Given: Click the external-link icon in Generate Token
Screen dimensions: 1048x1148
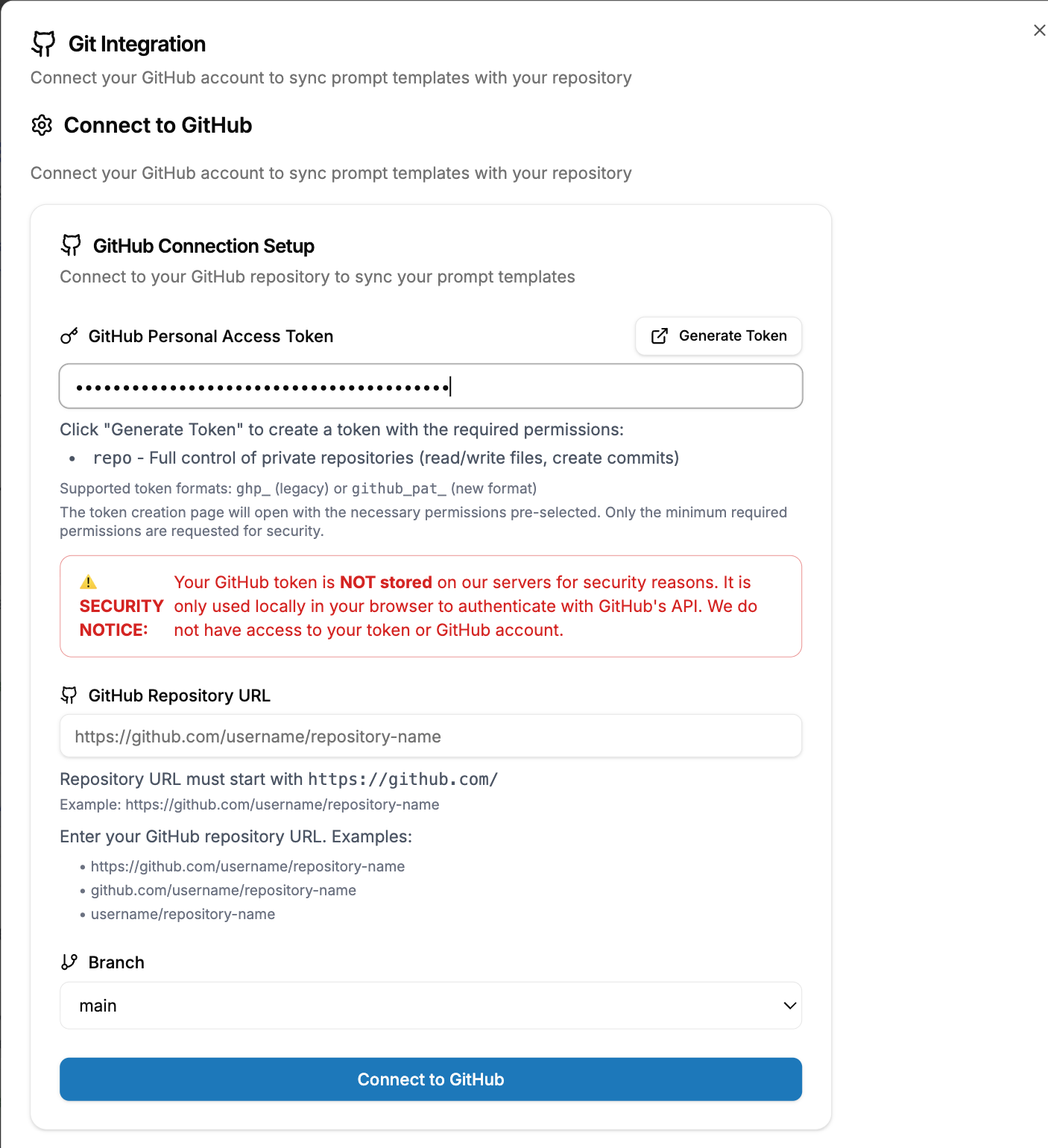Looking at the screenshot, I should tap(660, 336).
